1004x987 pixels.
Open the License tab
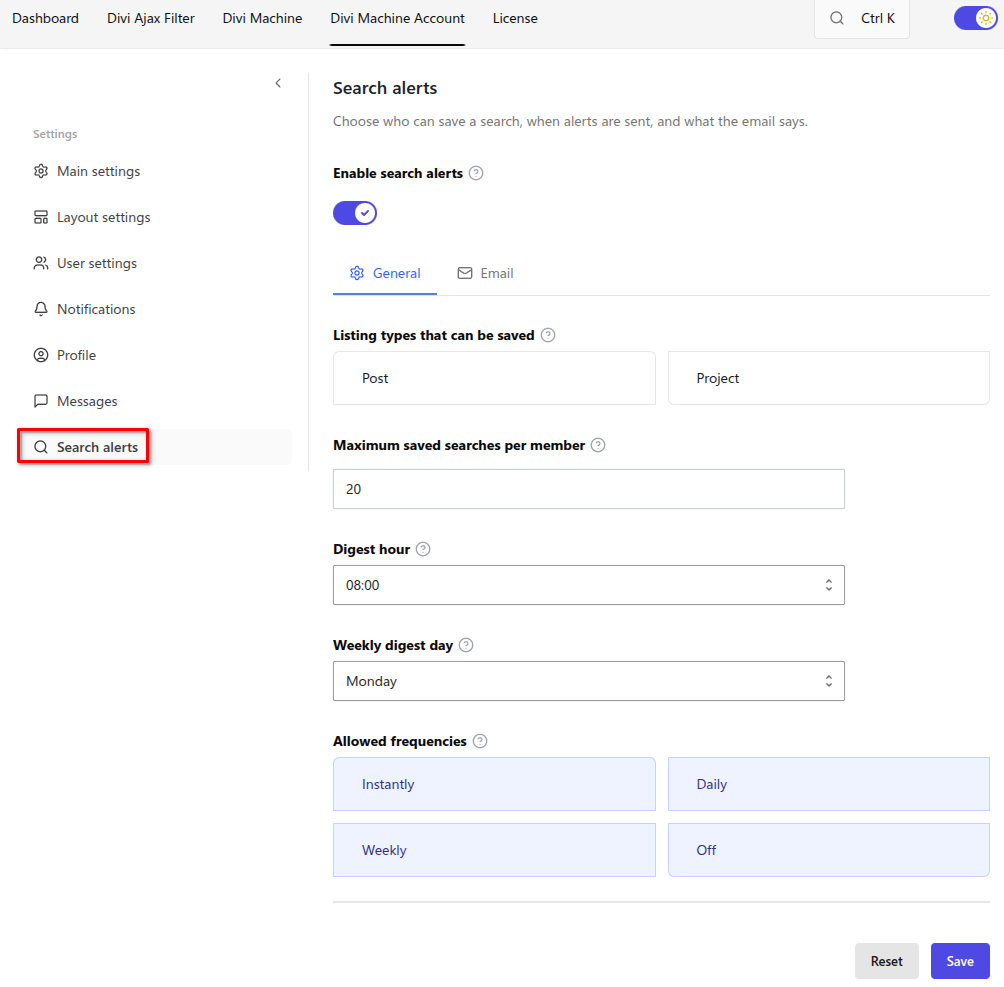pyautogui.click(x=515, y=18)
